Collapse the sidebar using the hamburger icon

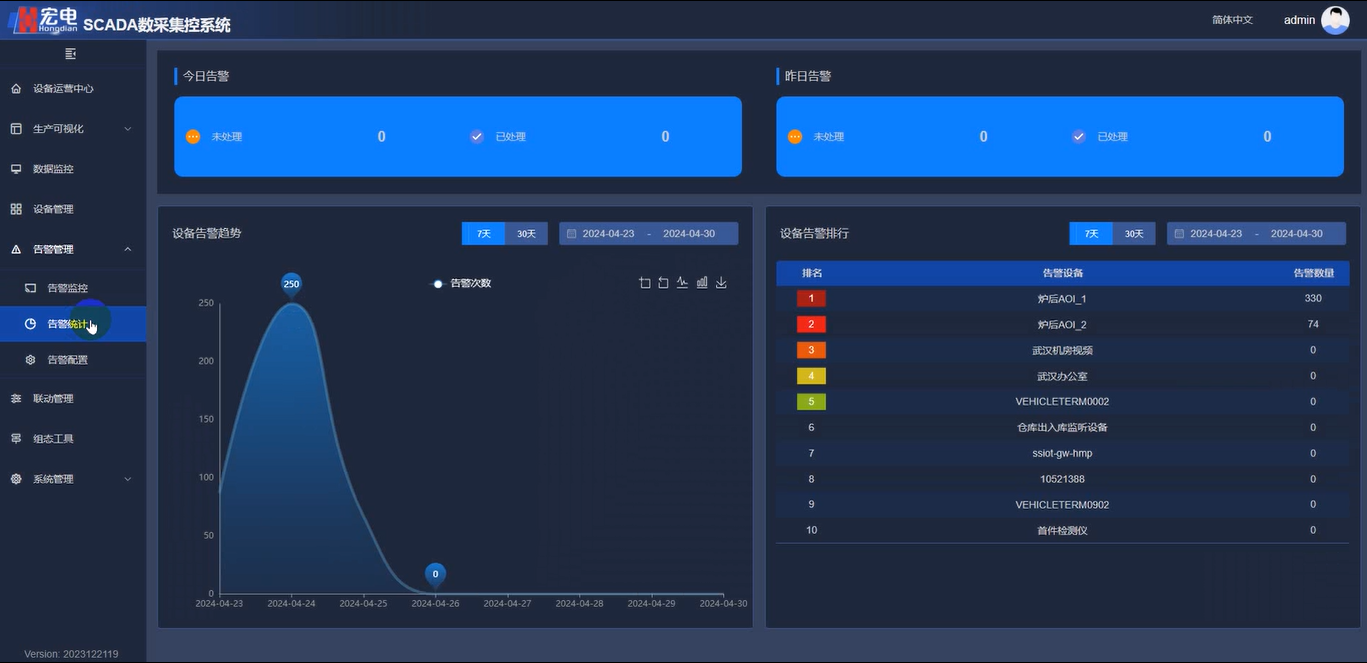pos(70,54)
